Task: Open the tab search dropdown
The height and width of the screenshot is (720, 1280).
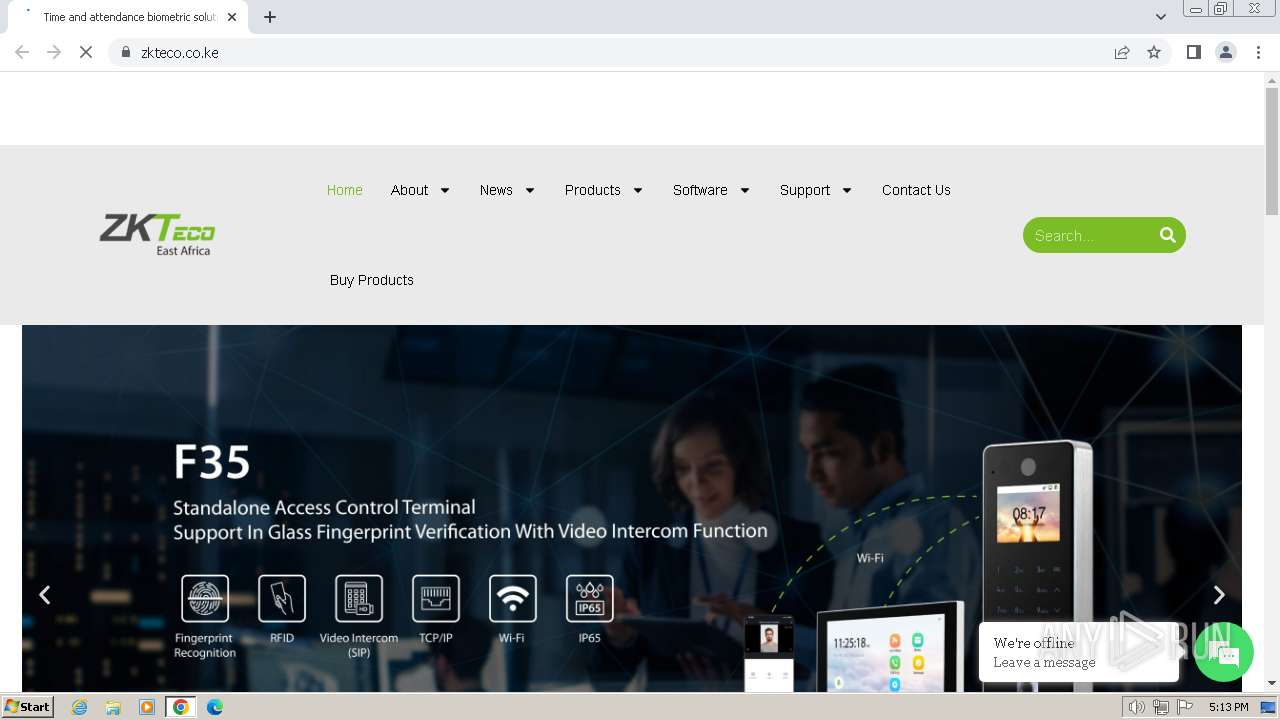Action: (1161, 16)
